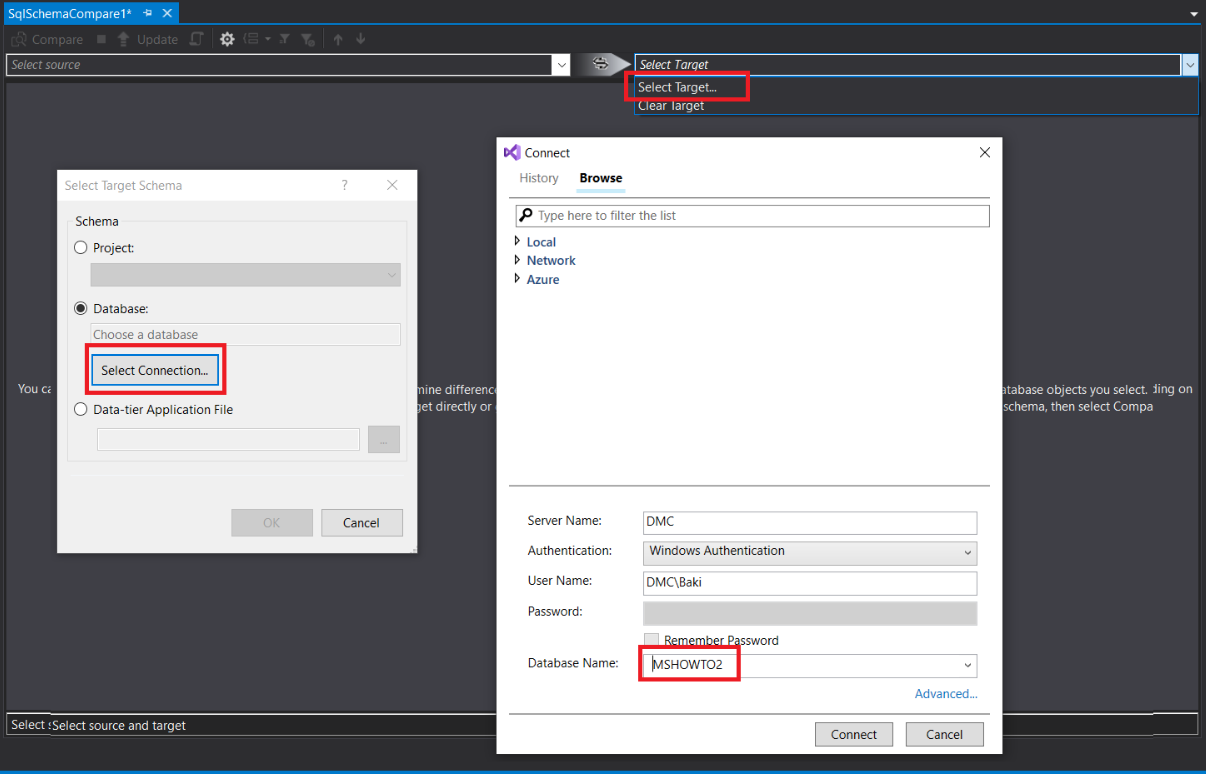Enable the Remember Password checkbox
The image size is (1206, 774).
[651, 640]
